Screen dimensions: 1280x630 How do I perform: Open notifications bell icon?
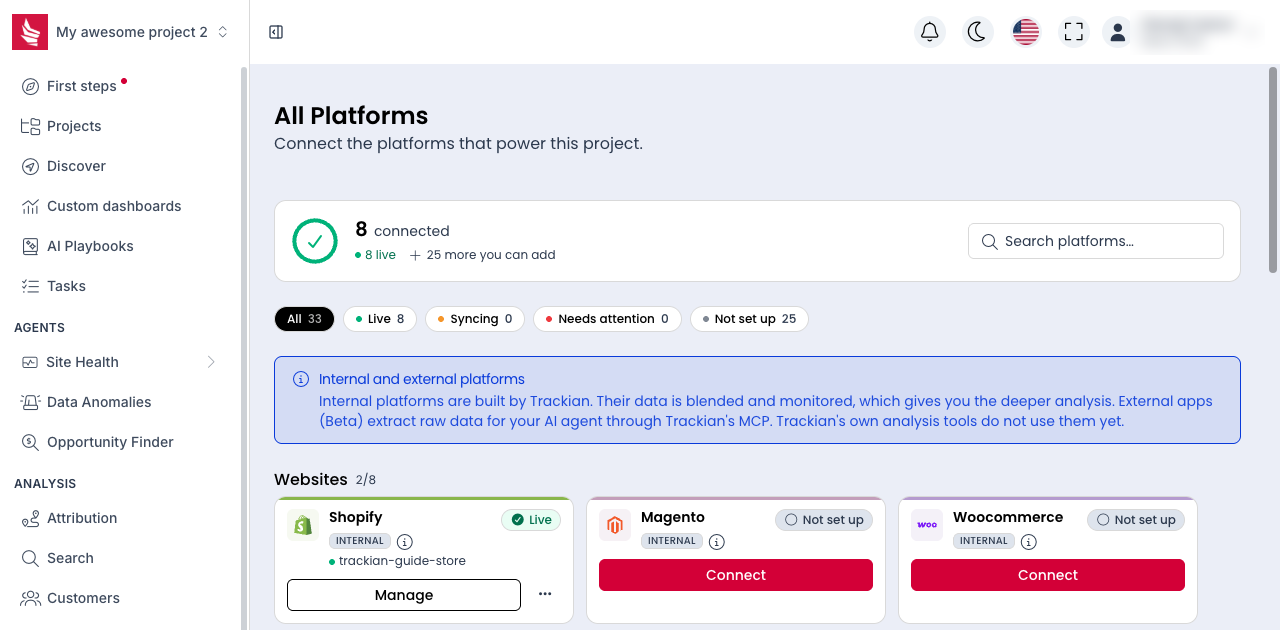click(930, 32)
